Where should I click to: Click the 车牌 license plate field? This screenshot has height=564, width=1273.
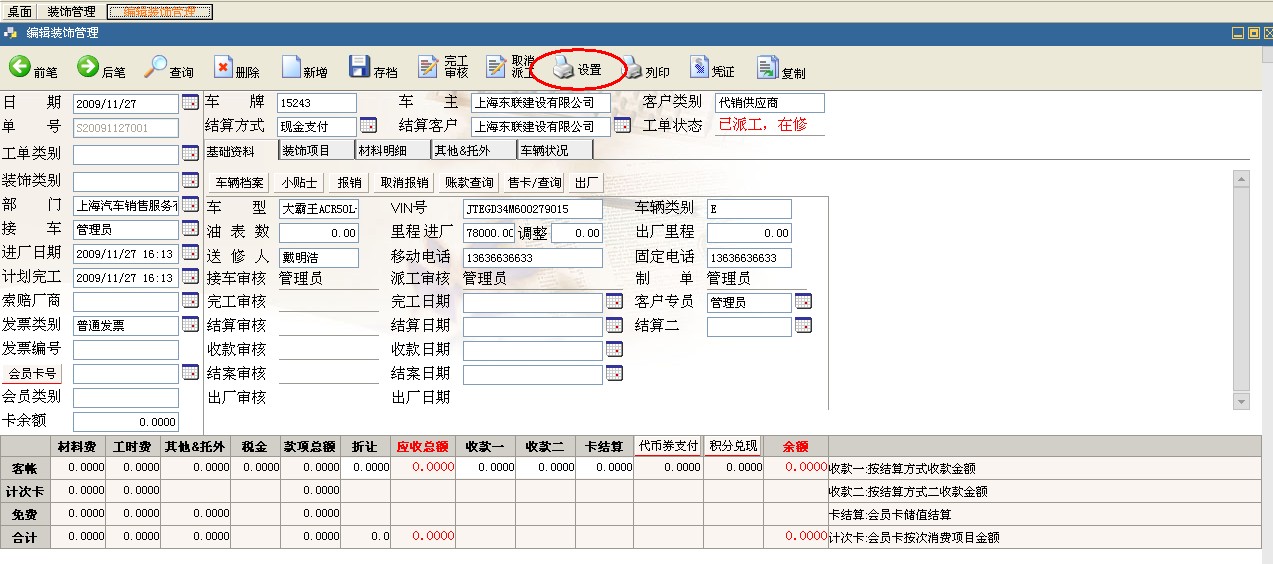coord(316,103)
